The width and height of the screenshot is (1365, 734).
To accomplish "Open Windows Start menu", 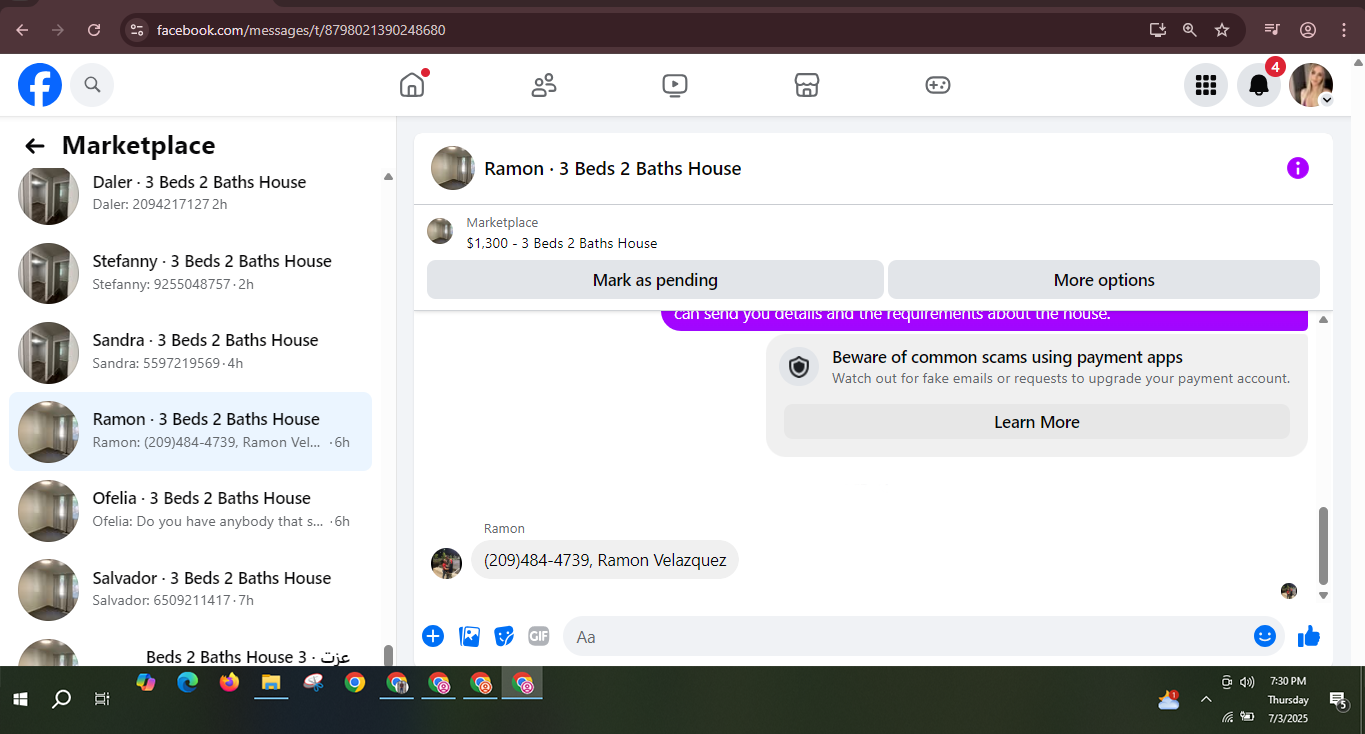I will [20, 698].
